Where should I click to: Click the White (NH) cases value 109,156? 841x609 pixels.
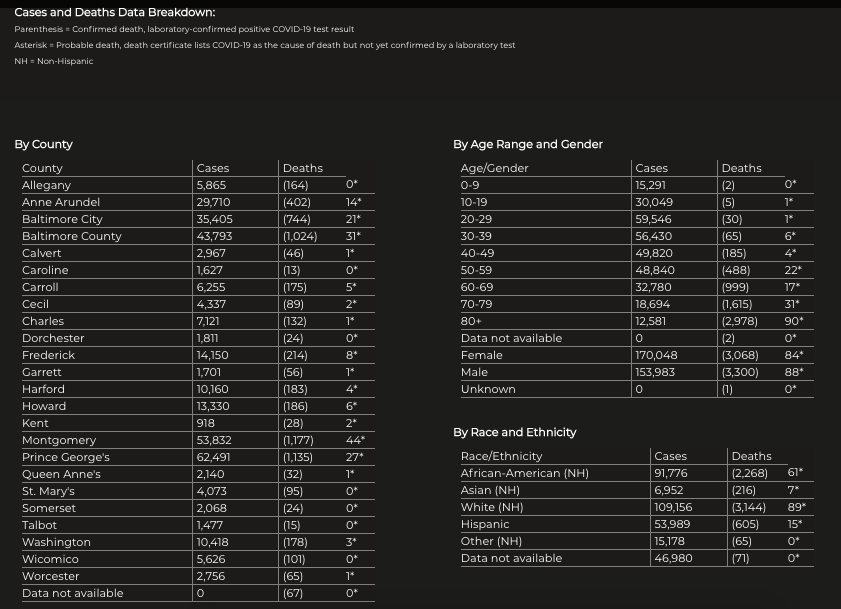(x=673, y=507)
